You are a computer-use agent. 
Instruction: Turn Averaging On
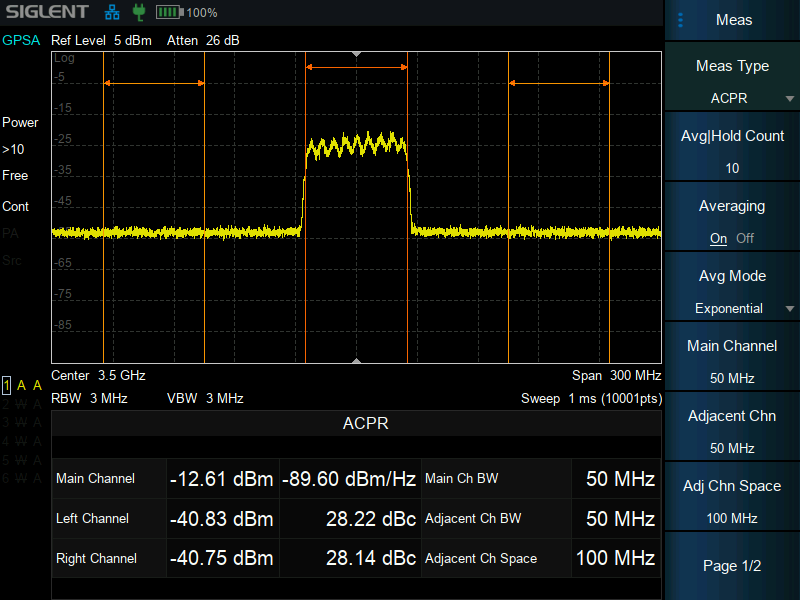(718, 238)
